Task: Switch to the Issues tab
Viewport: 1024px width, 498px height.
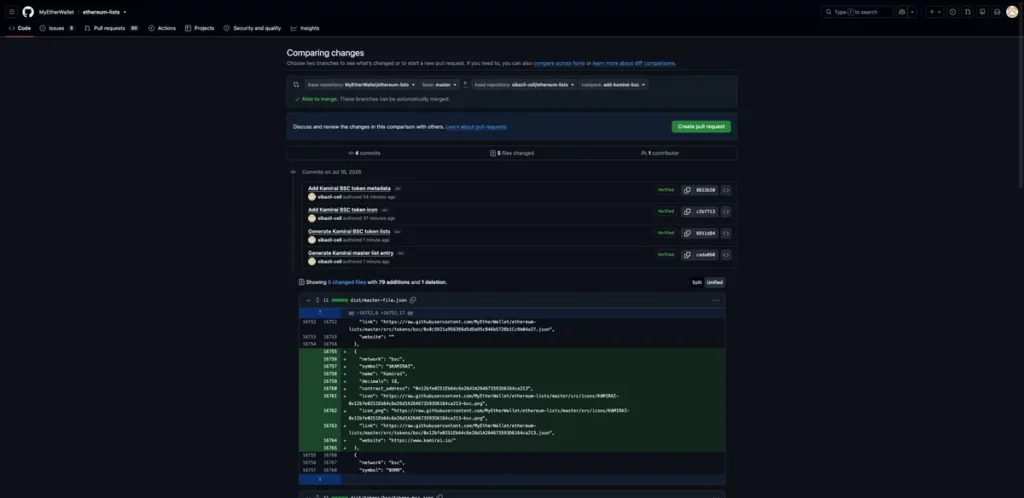Action: (57, 28)
